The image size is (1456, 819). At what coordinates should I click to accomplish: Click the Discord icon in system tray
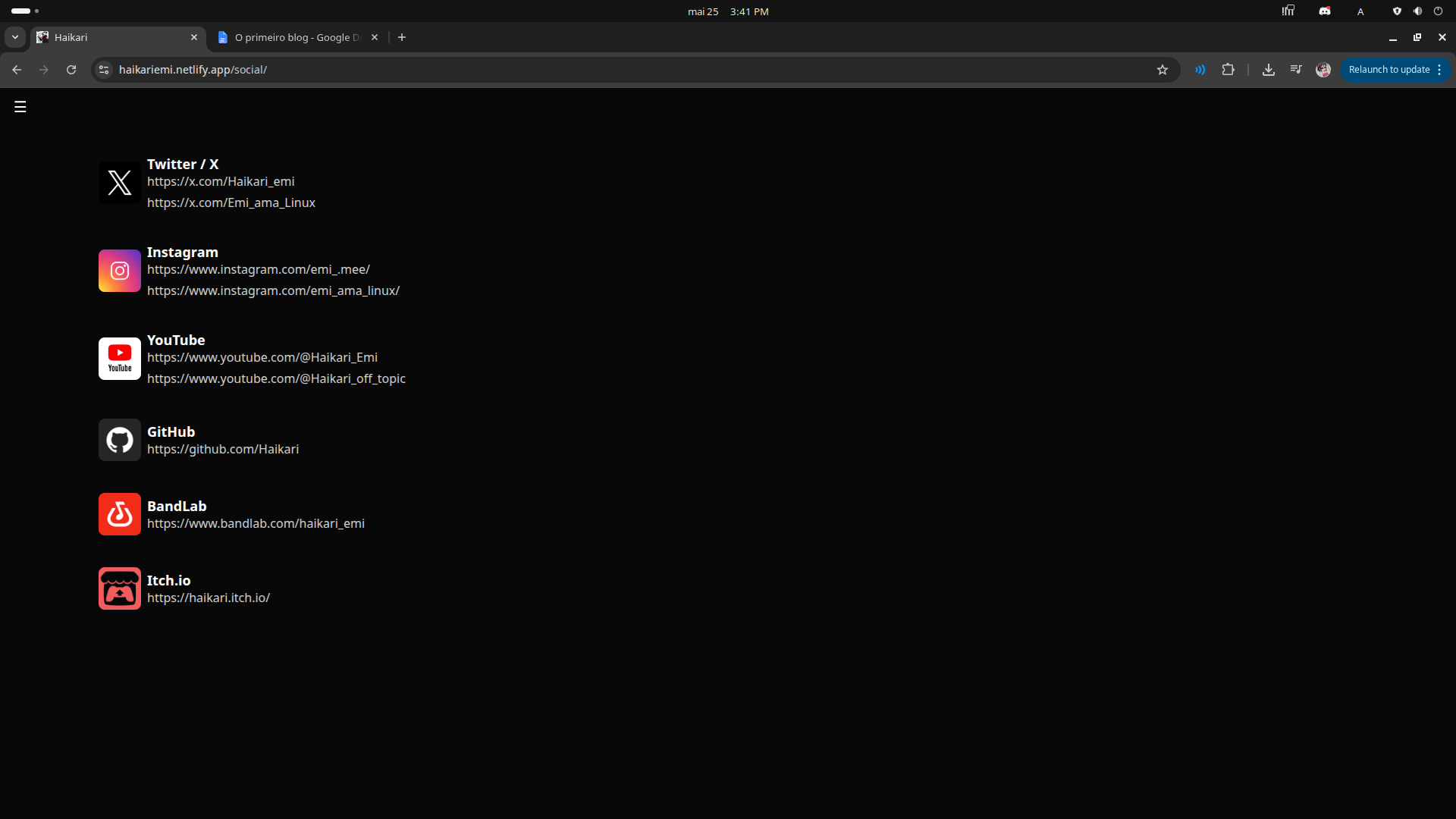pyautogui.click(x=1325, y=11)
